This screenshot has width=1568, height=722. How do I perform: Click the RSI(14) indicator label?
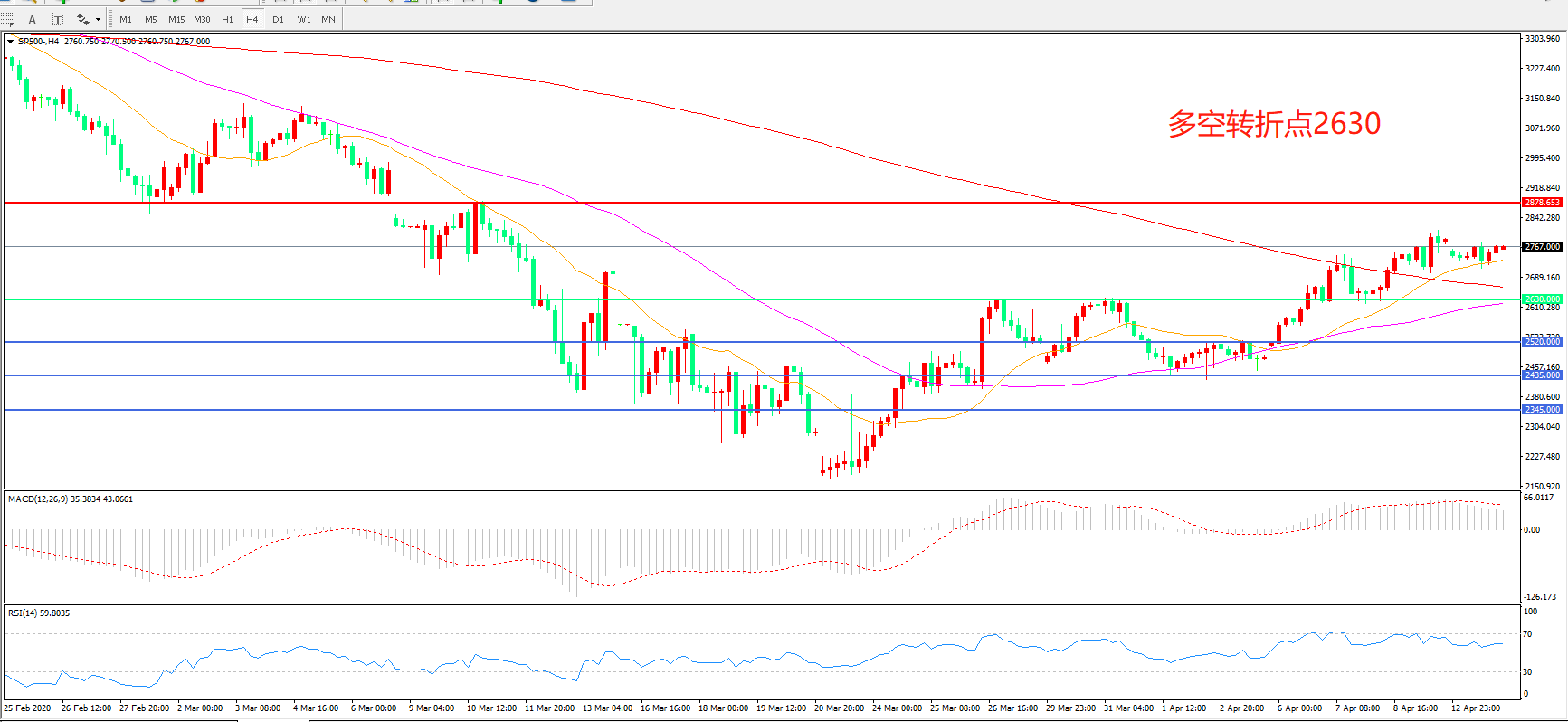38,613
